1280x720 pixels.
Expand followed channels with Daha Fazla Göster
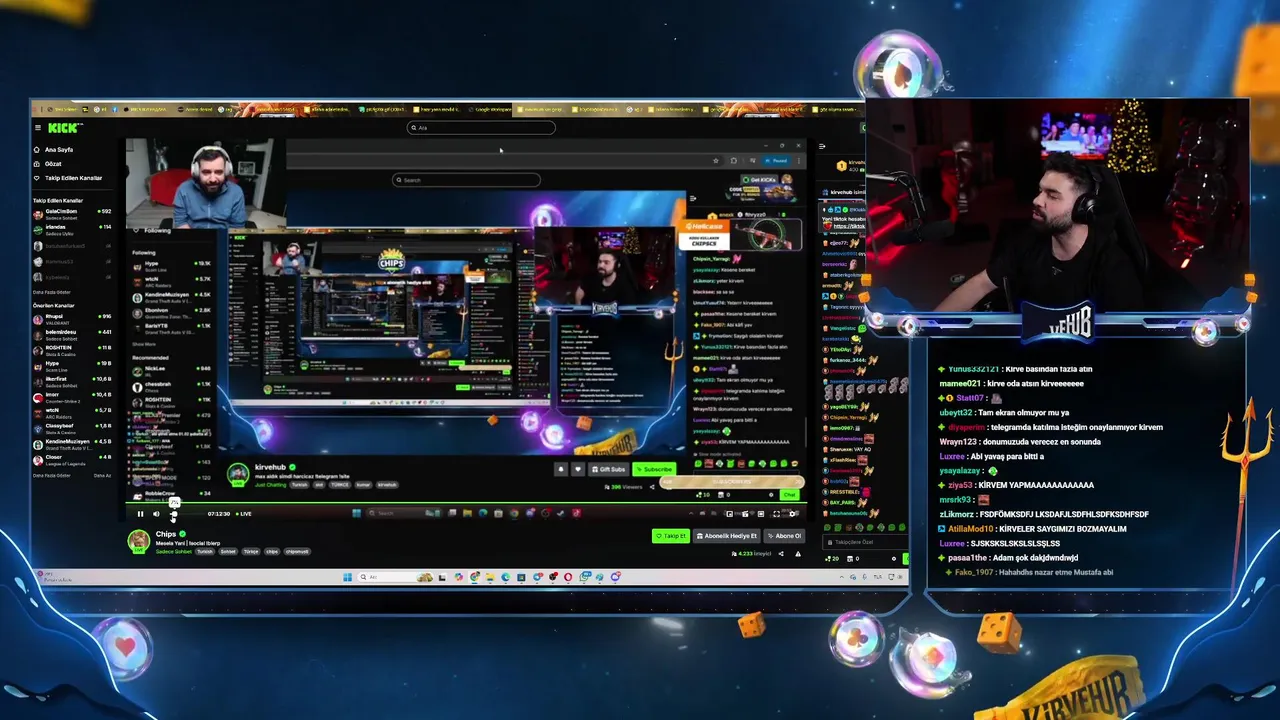(52, 293)
